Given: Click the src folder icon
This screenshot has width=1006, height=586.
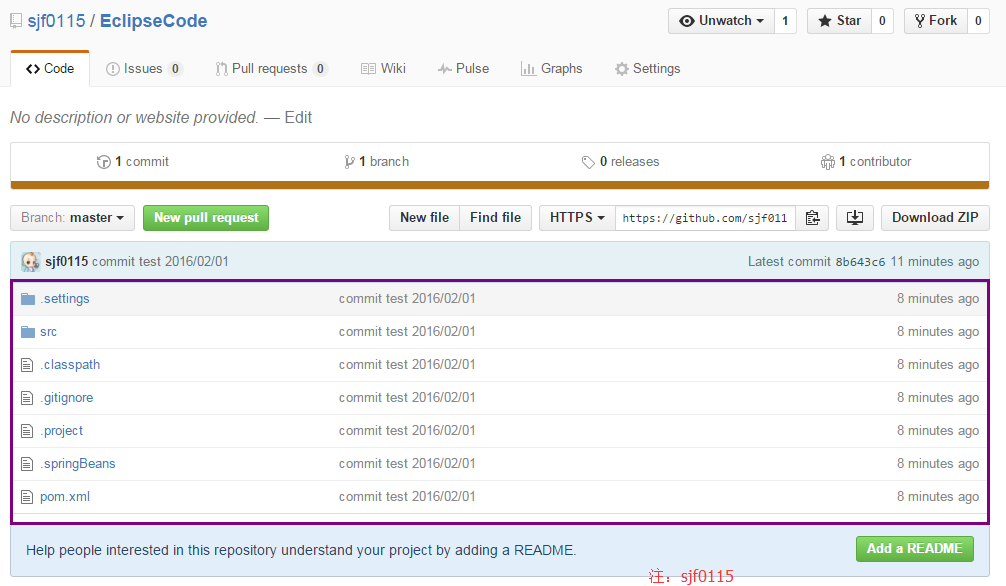Looking at the screenshot, I should point(28,332).
